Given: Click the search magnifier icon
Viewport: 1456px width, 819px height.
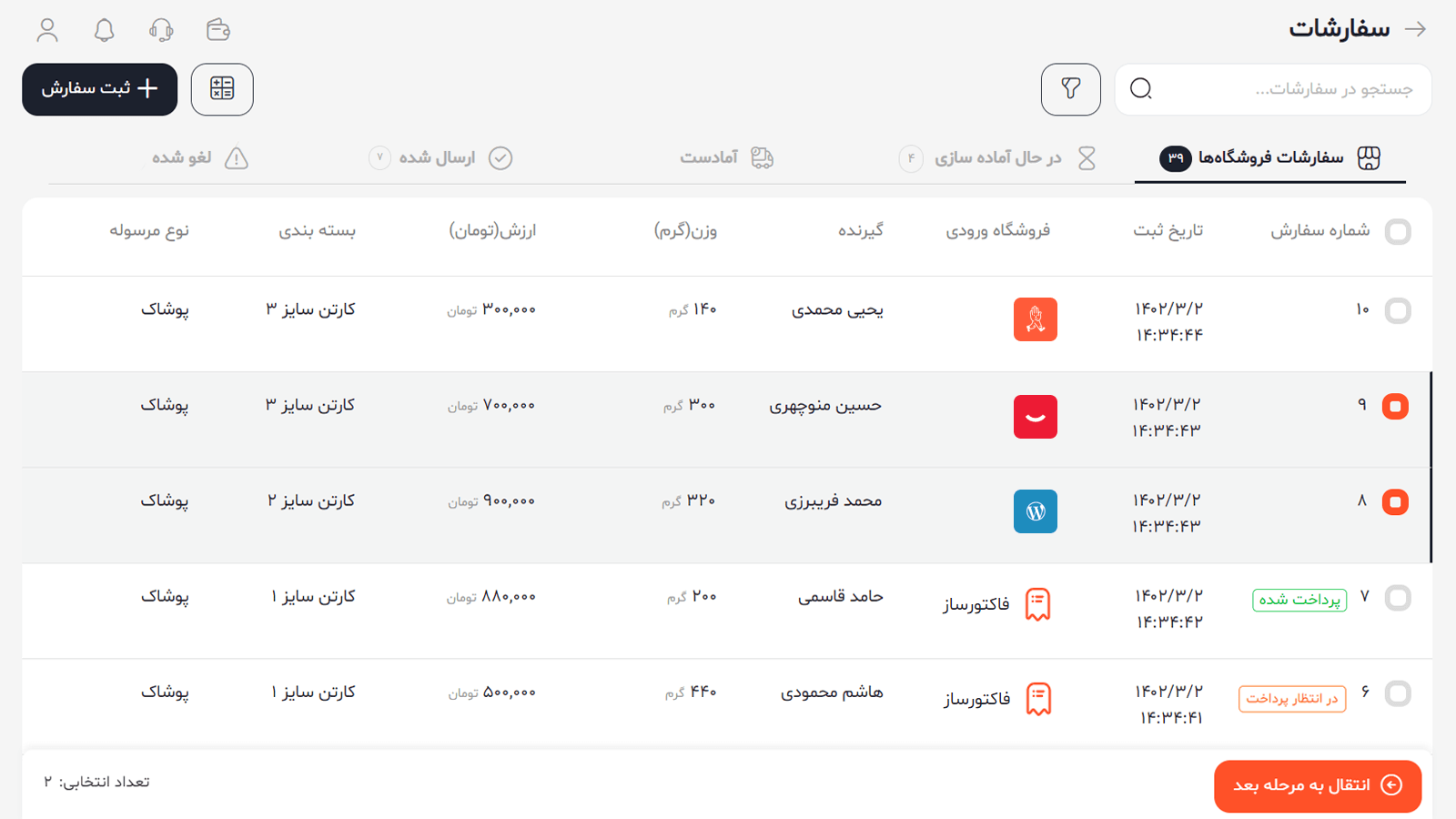Looking at the screenshot, I should [x=1141, y=89].
